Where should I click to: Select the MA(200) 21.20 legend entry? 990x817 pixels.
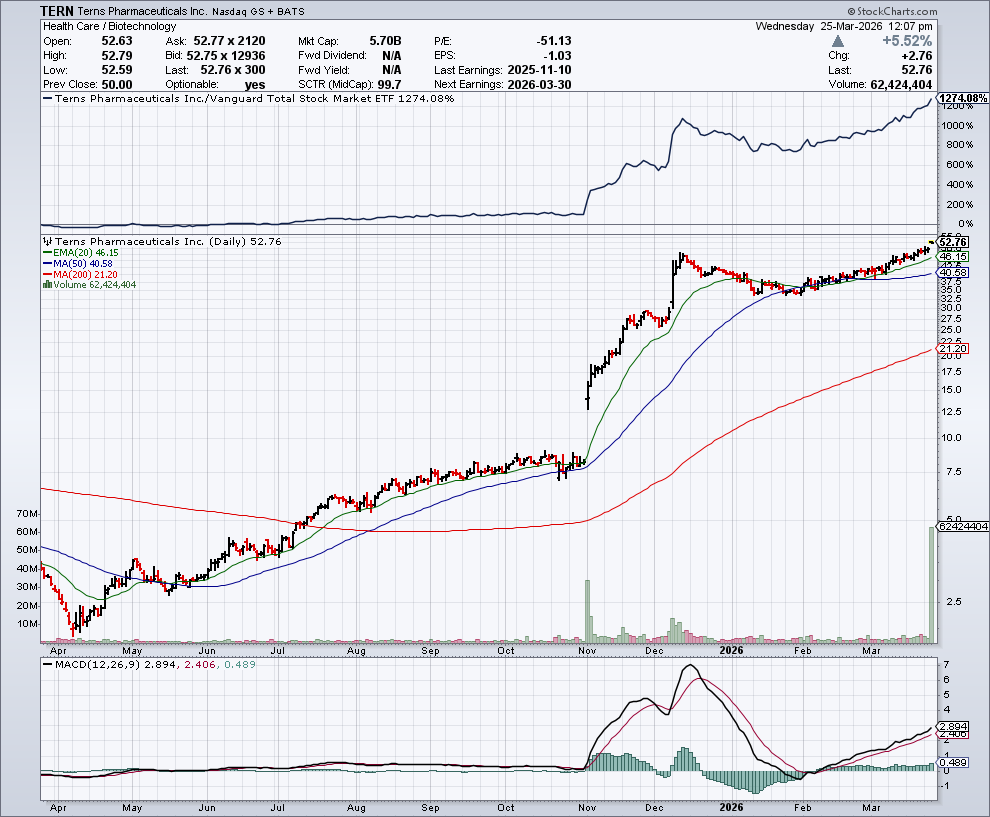pyautogui.click(x=78, y=276)
